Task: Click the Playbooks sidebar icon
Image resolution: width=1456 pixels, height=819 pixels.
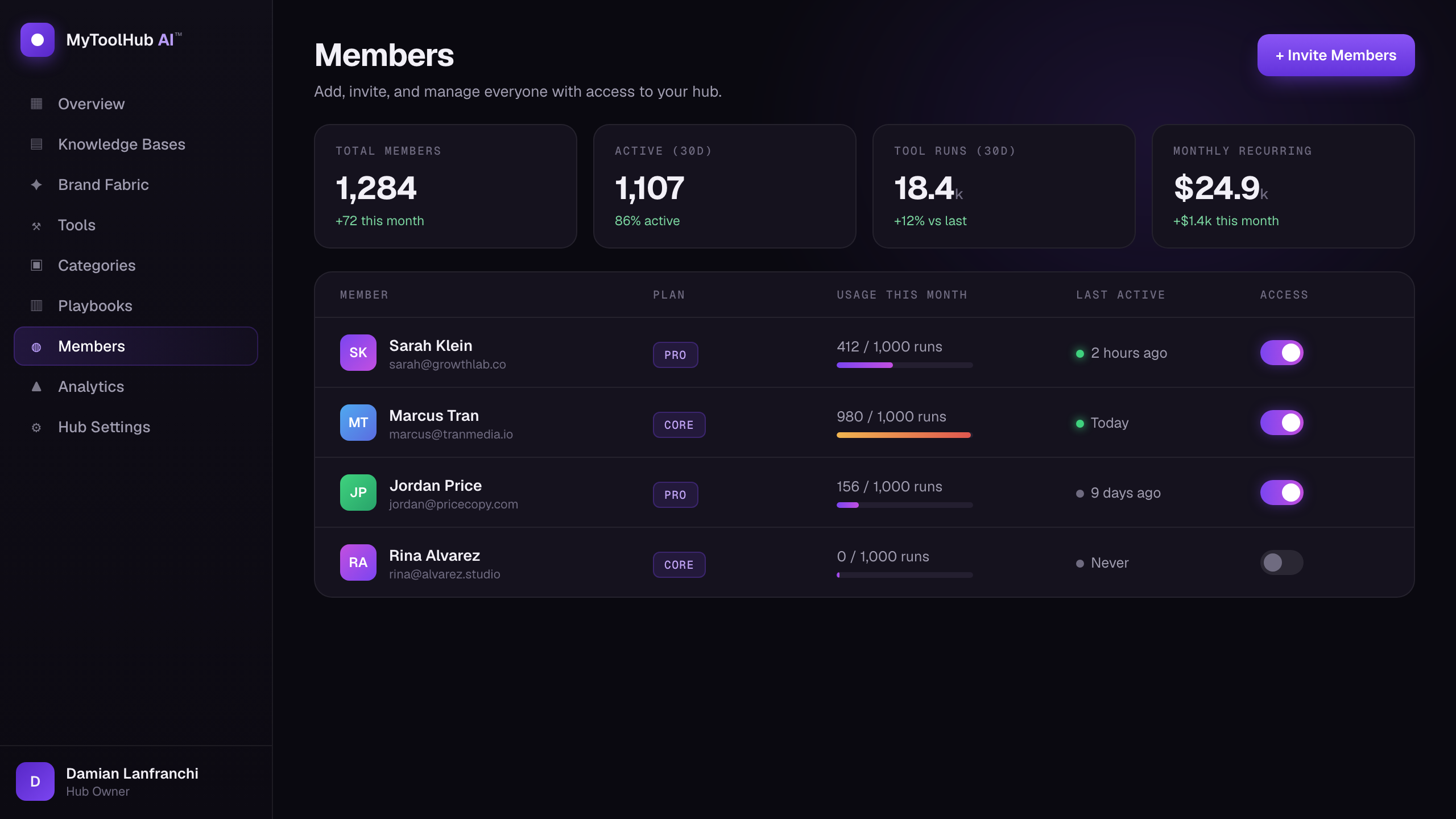Action: pos(36,305)
